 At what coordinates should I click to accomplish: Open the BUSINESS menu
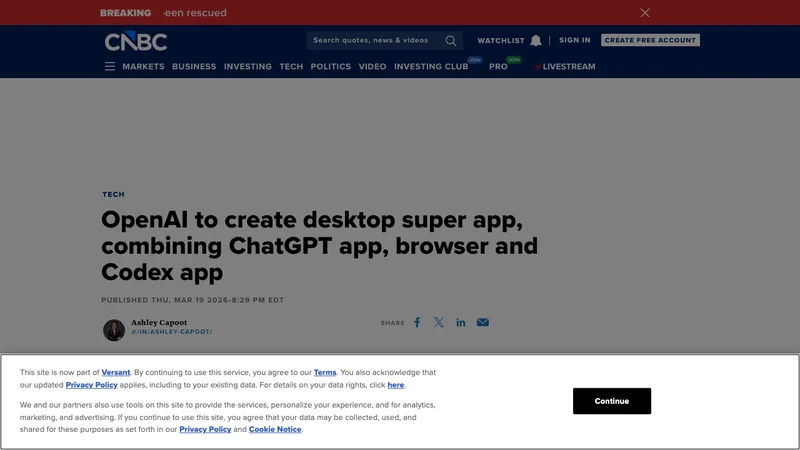[194, 66]
